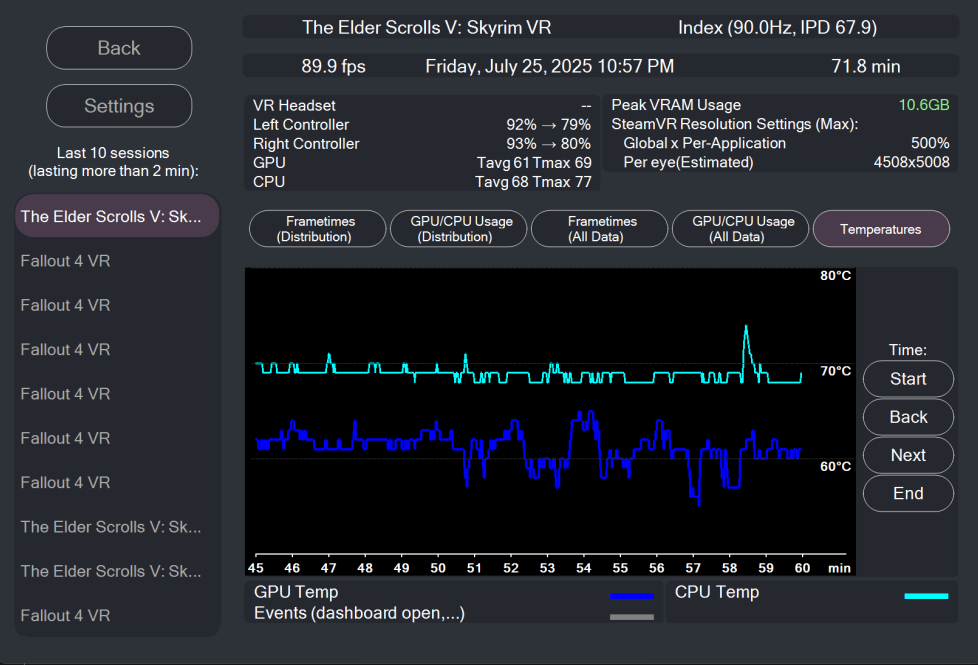The image size is (978, 665).
Task: Click the blue GPU Temp legend swatch
Action: click(631, 596)
